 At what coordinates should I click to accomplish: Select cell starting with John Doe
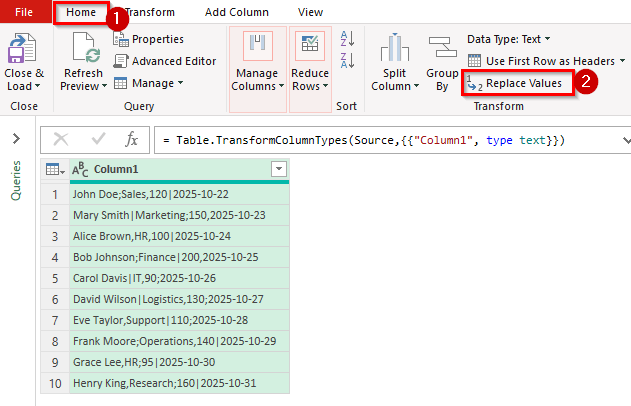[x=179, y=194]
